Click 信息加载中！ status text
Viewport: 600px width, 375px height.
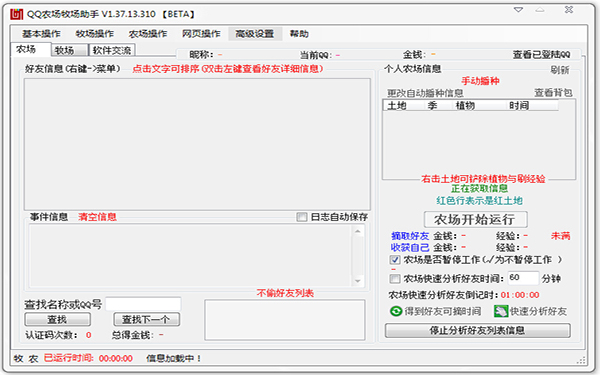click(174, 358)
